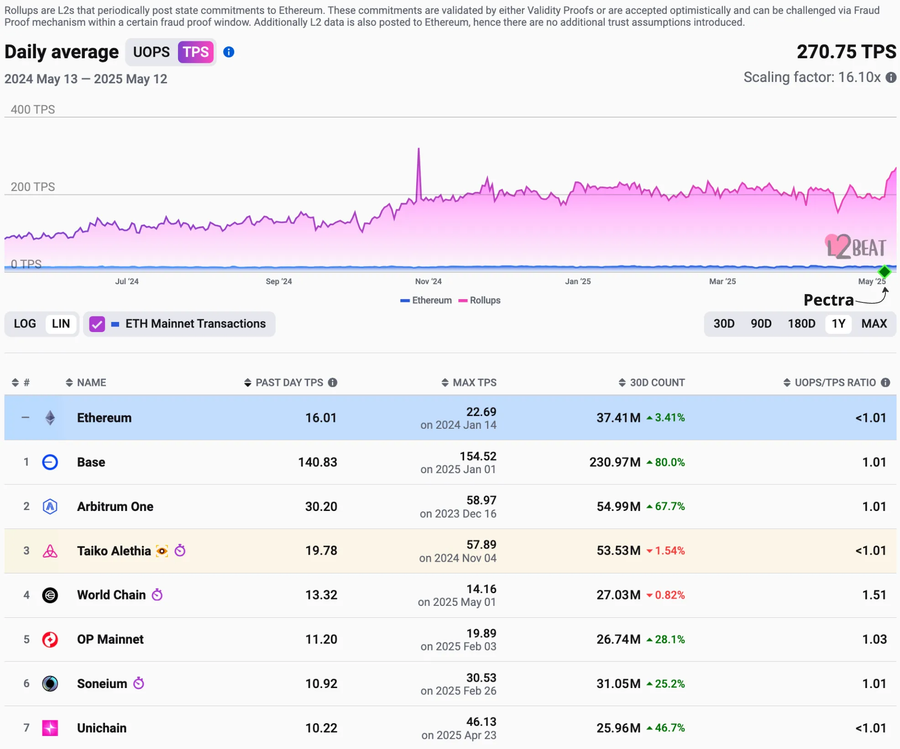Click the Unichain pink logo icon
The height and width of the screenshot is (749, 900).
coord(50,728)
